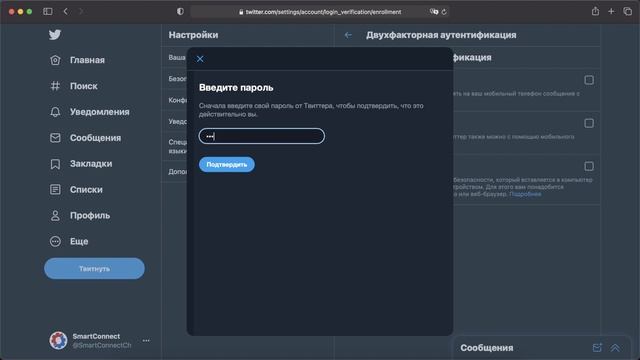Image resolution: width=640 pixels, height=360 pixels.
Task: Click the Сообщения drawer title
Action: pyautogui.click(x=487, y=348)
